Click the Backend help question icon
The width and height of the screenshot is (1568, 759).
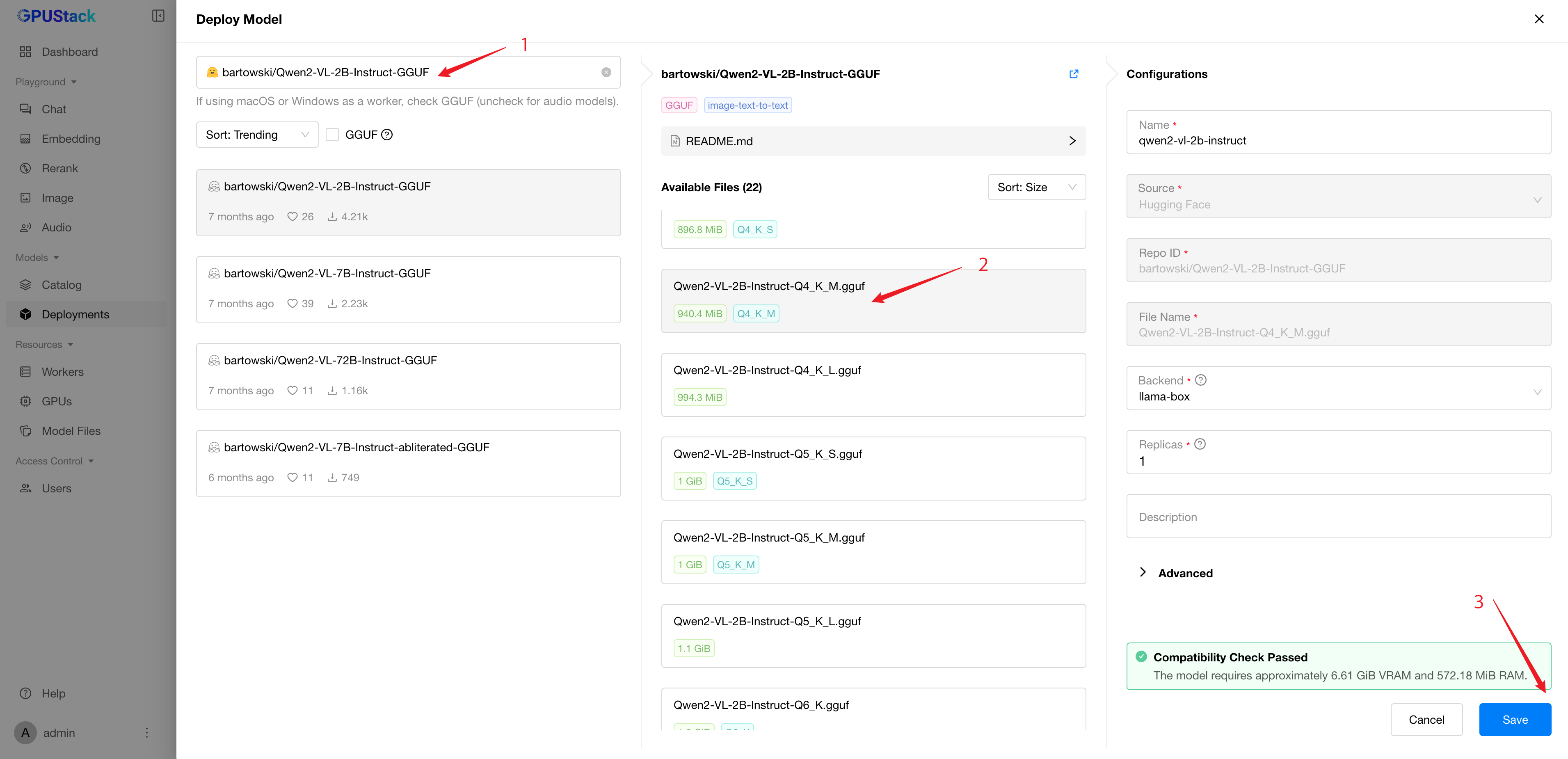pos(1200,380)
